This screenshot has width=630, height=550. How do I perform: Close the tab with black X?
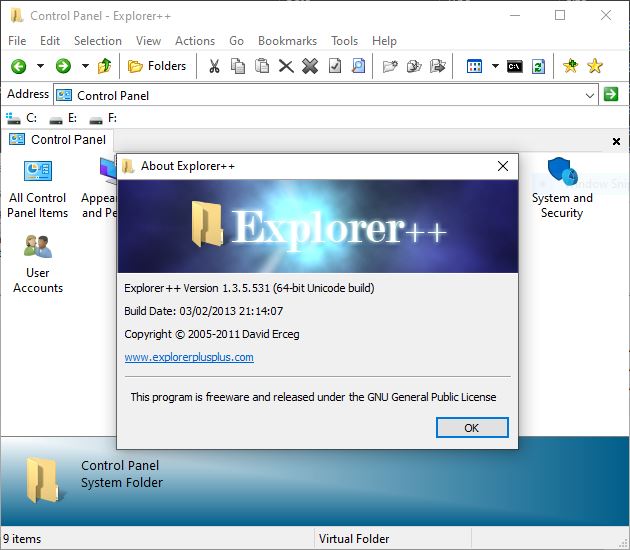click(x=616, y=141)
